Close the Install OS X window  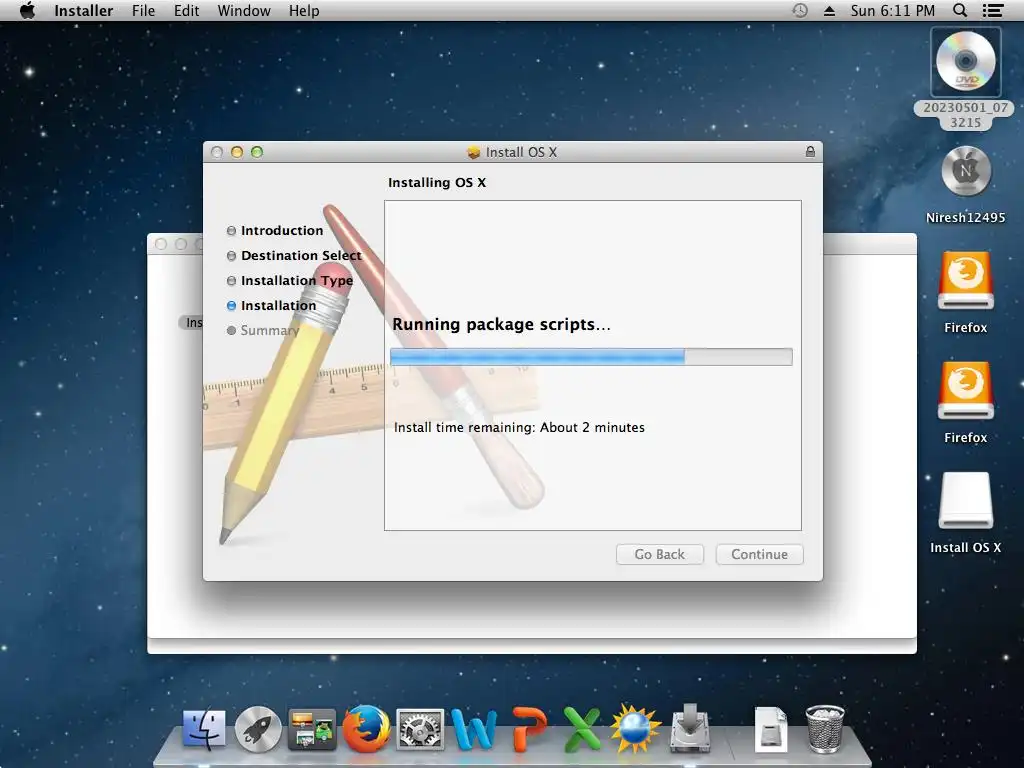pos(217,152)
